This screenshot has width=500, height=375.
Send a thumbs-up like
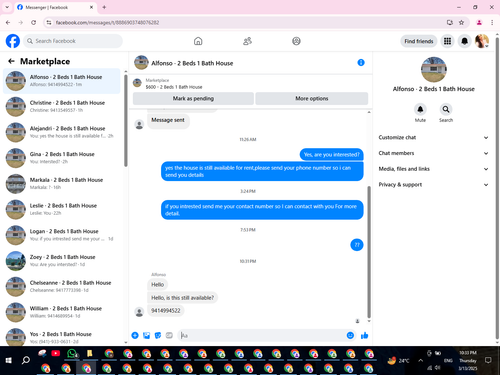pos(364,335)
